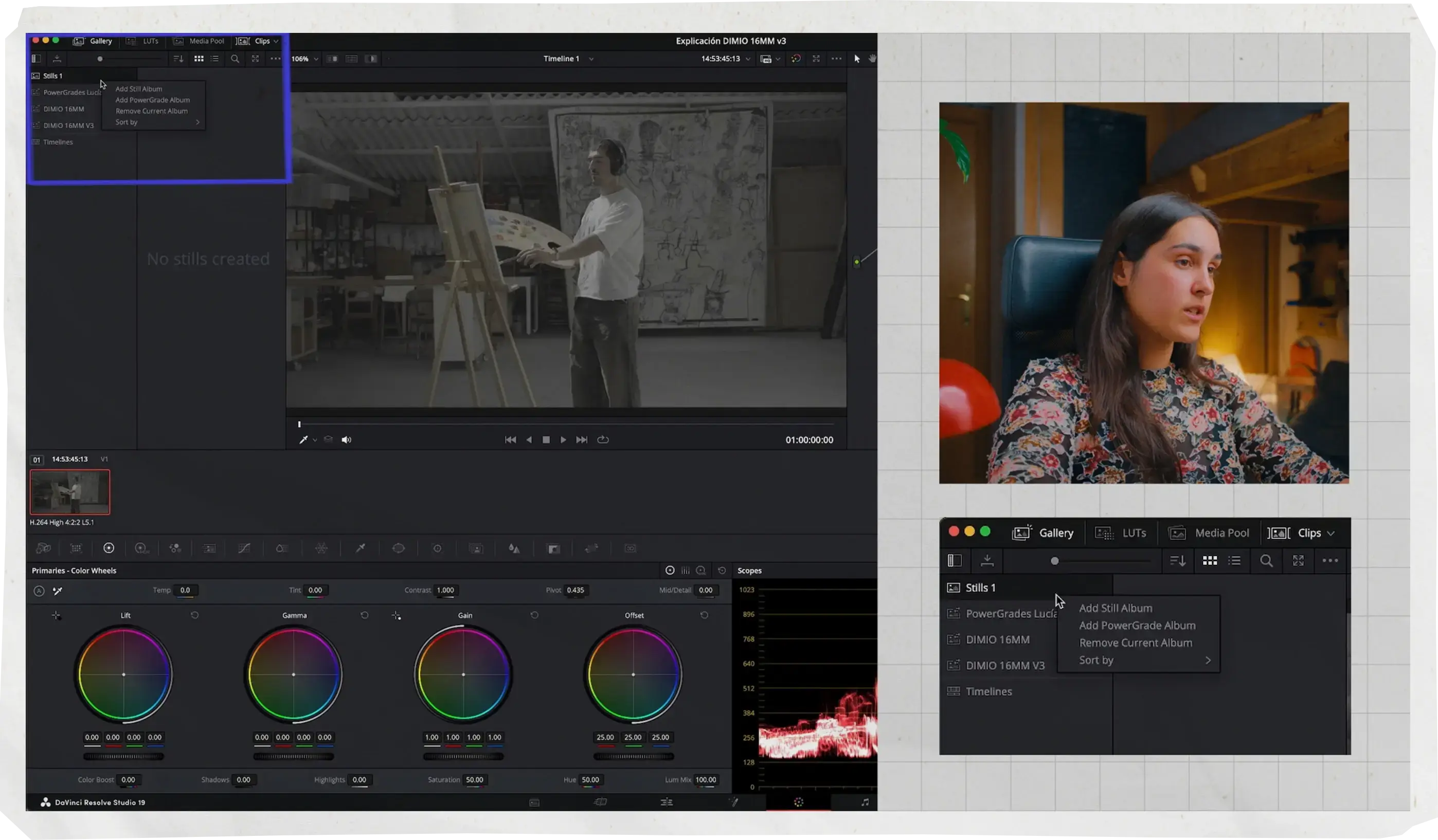1438x840 pixels.
Task: Open the Tracker palette icon
Action: click(437, 549)
